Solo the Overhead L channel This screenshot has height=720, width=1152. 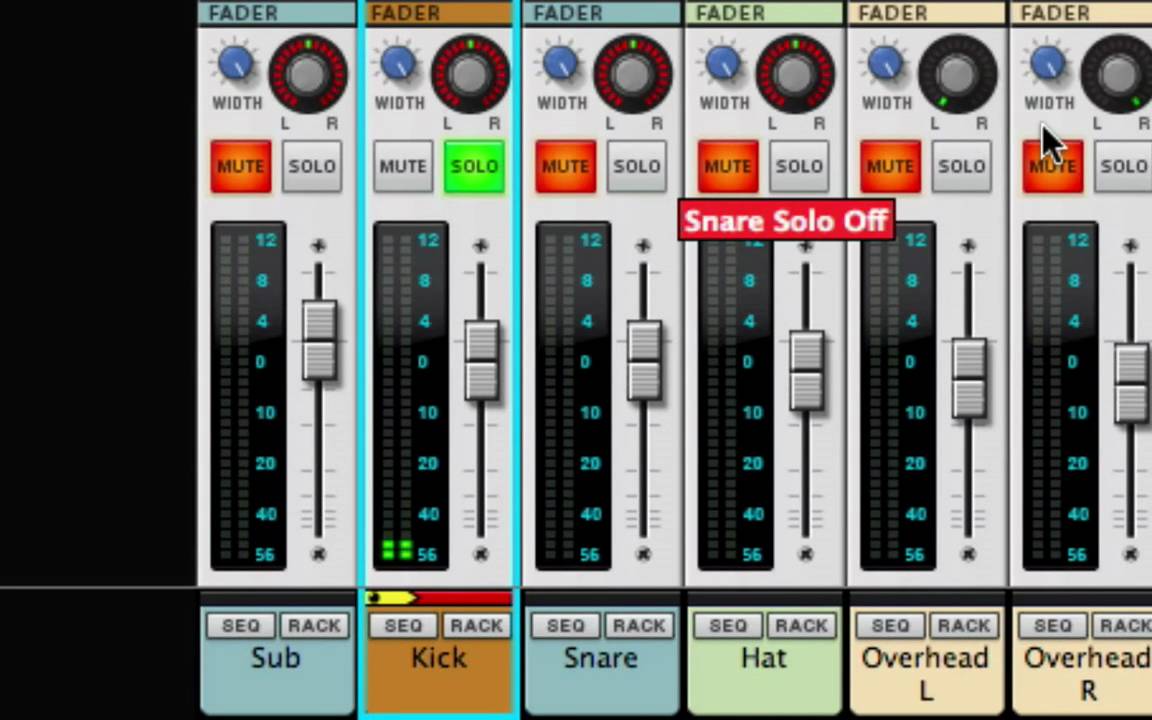962,167
